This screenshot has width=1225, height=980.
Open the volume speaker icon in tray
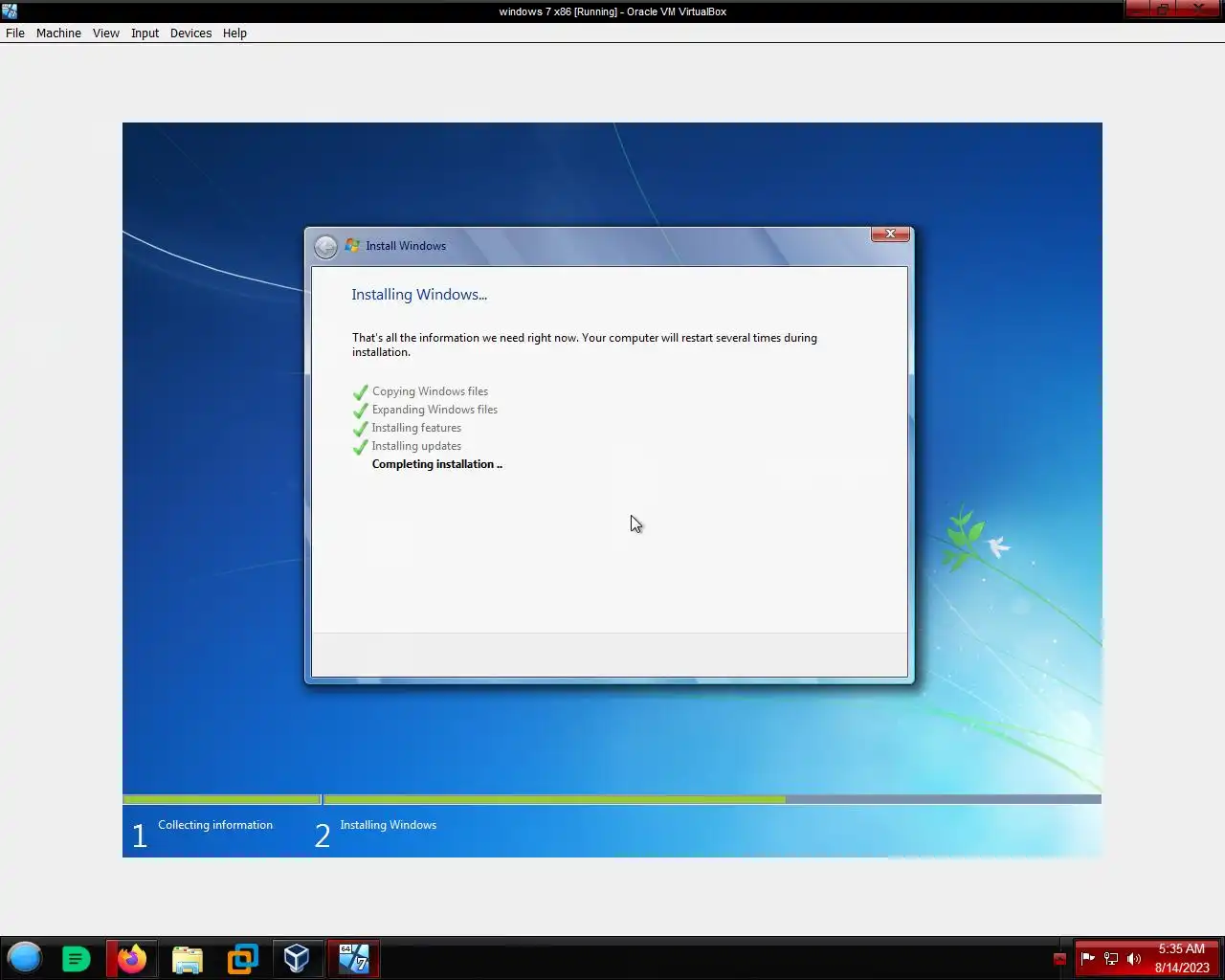click(x=1134, y=959)
